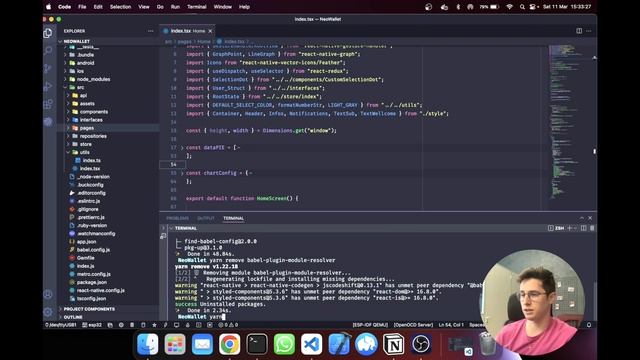
Task: Open editor more actions ellipsis
Action: tap(589, 31)
